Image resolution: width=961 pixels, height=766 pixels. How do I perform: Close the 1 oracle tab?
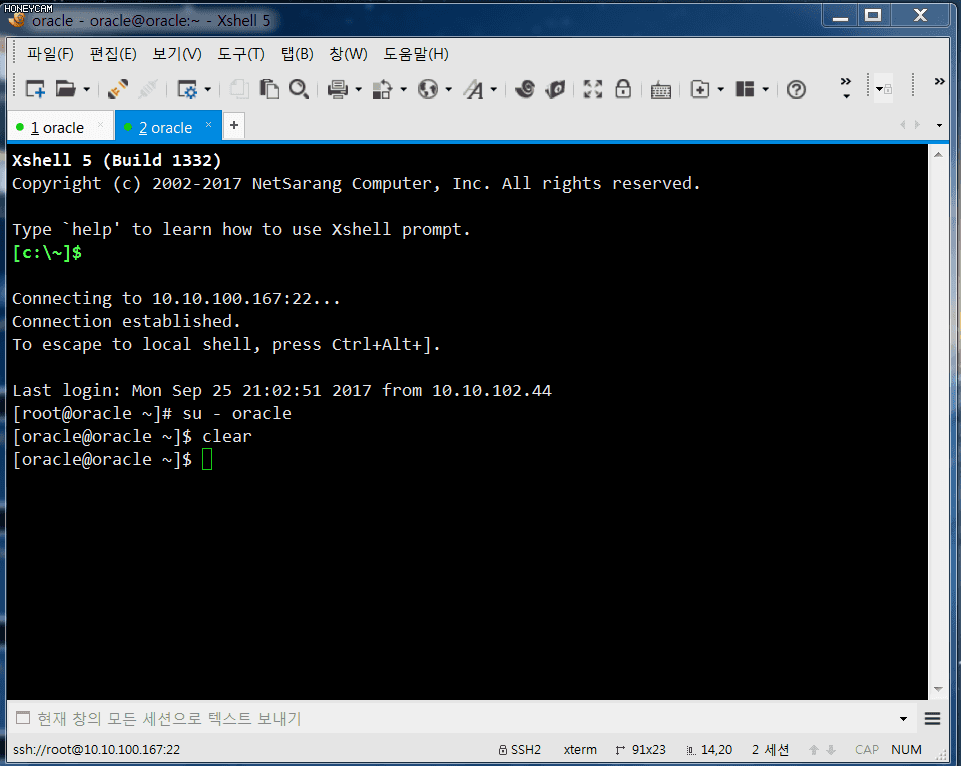point(101,126)
